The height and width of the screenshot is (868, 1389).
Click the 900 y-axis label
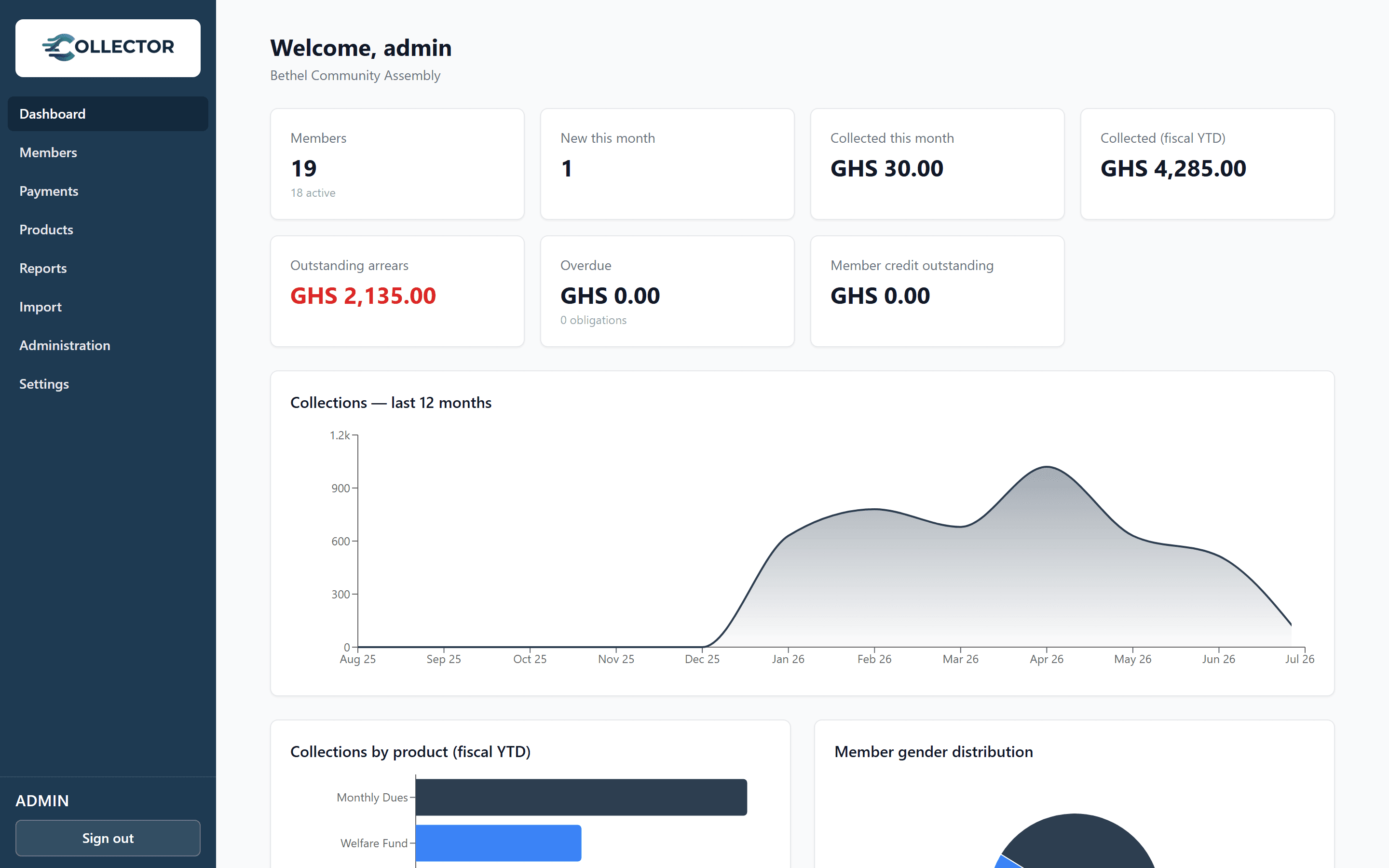point(340,488)
